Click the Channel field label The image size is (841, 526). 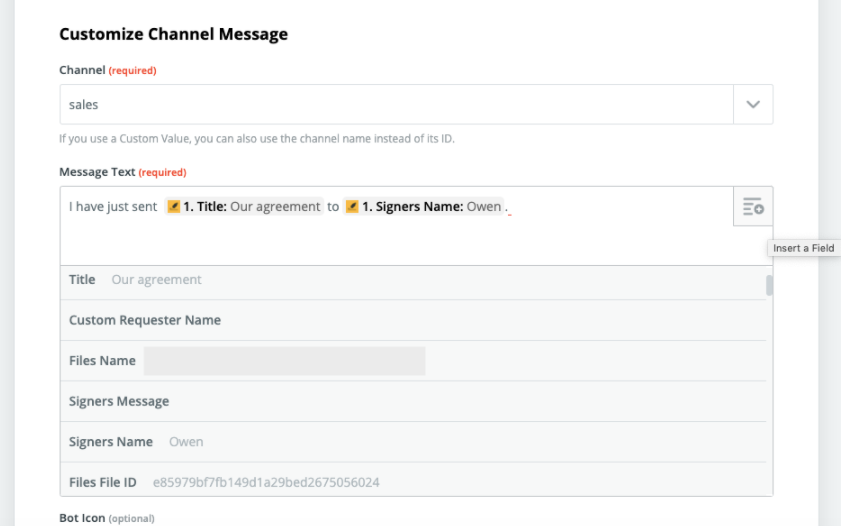click(82, 70)
